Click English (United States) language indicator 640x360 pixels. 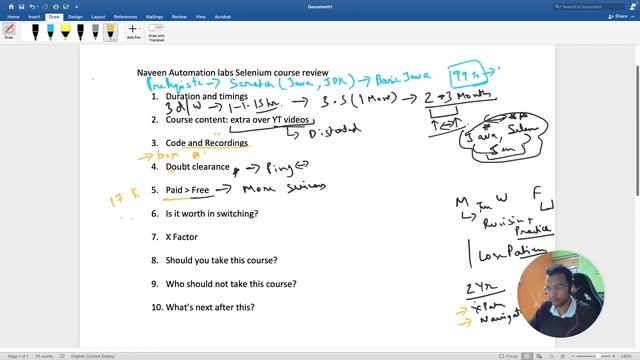tap(93, 356)
